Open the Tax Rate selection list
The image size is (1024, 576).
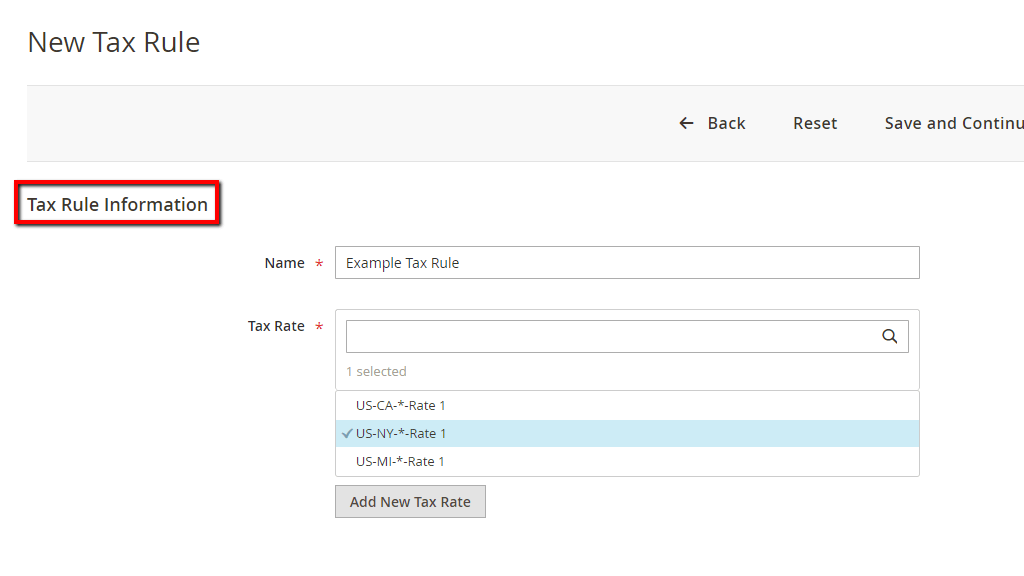(627, 336)
